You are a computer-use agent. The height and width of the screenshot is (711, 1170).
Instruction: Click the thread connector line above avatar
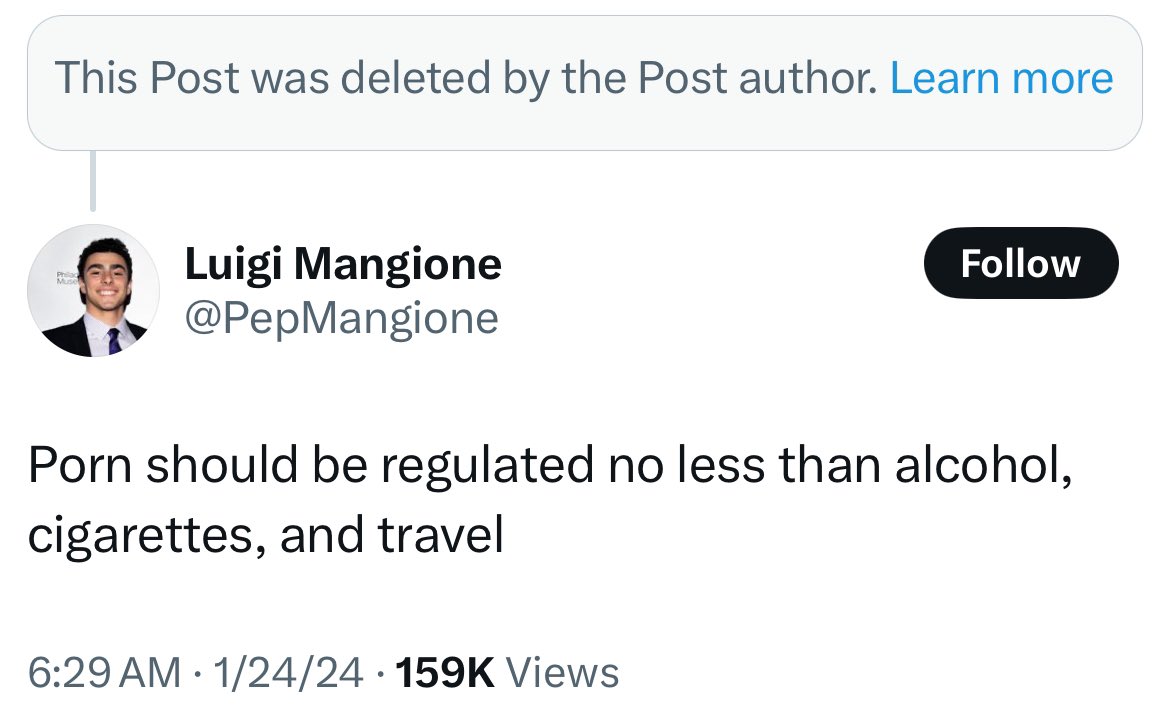pyautogui.click(x=93, y=181)
